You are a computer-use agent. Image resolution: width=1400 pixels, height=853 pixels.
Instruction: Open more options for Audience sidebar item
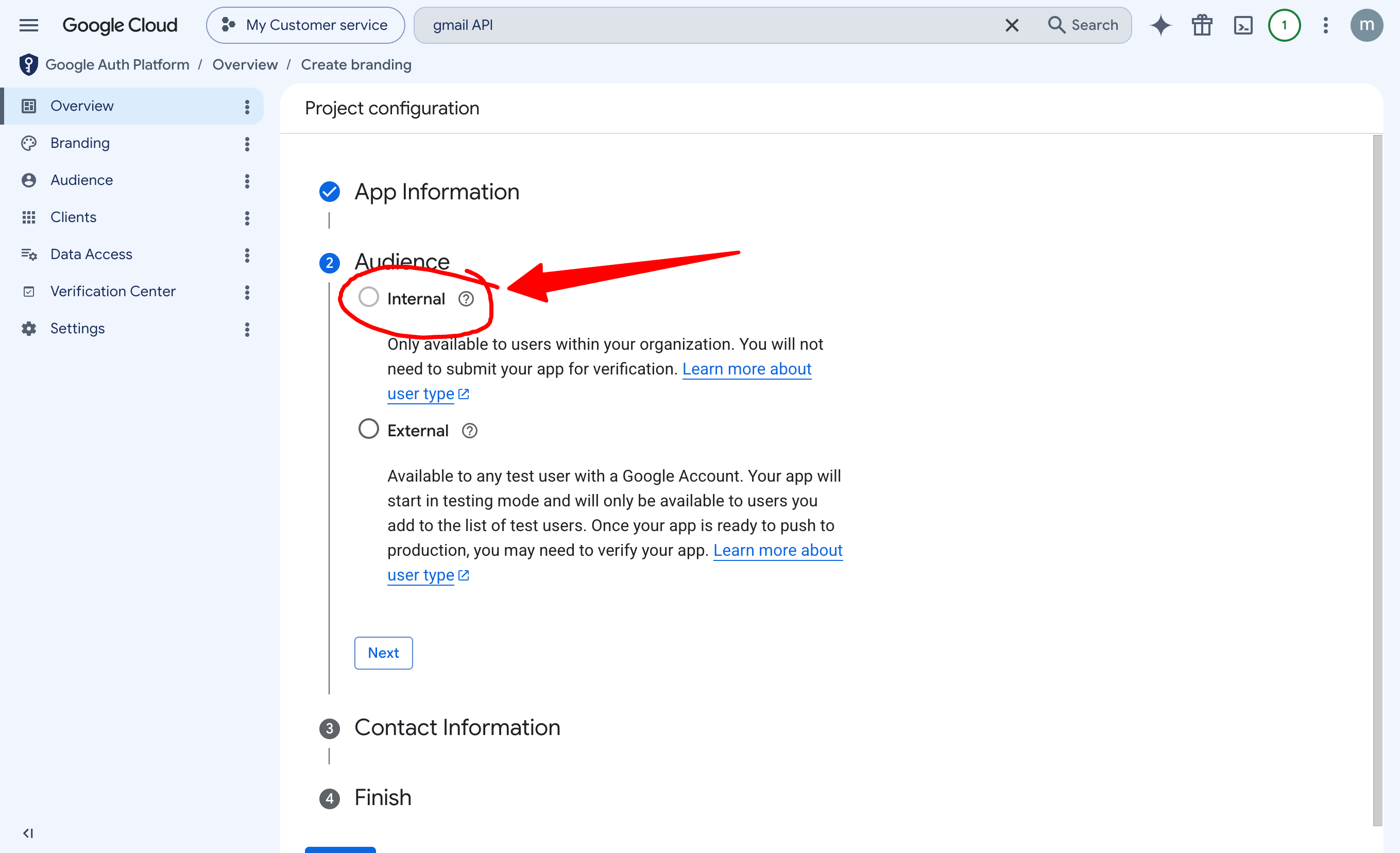coord(247,181)
